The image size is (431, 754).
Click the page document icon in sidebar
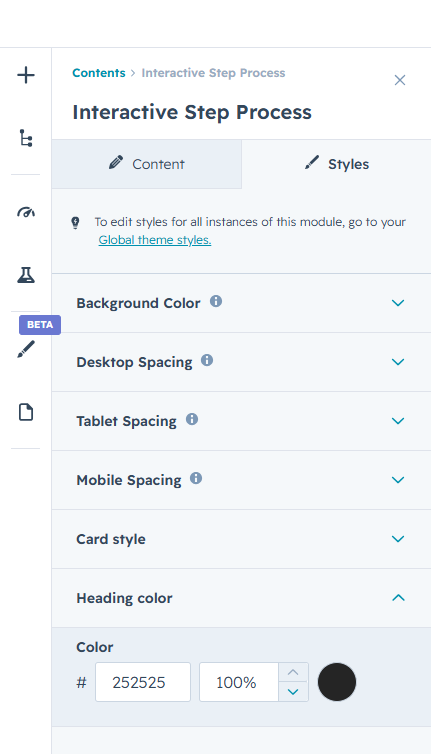[x=26, y=412]
